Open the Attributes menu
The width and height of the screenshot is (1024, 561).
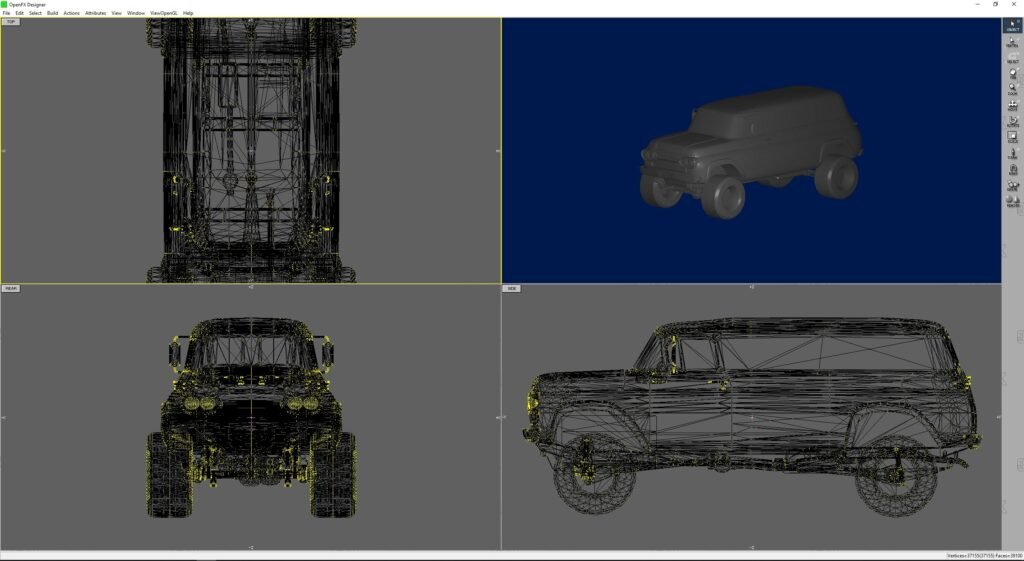[95, 13]
